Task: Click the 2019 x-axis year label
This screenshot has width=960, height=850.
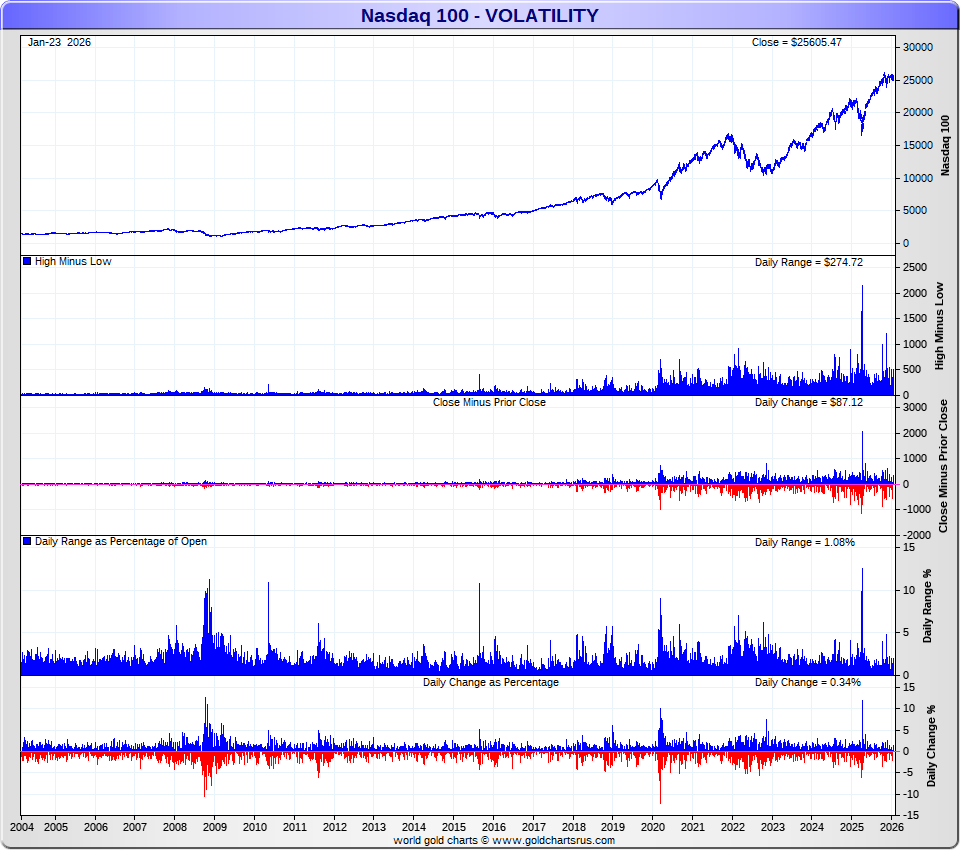Action: [x=612, y=827]
